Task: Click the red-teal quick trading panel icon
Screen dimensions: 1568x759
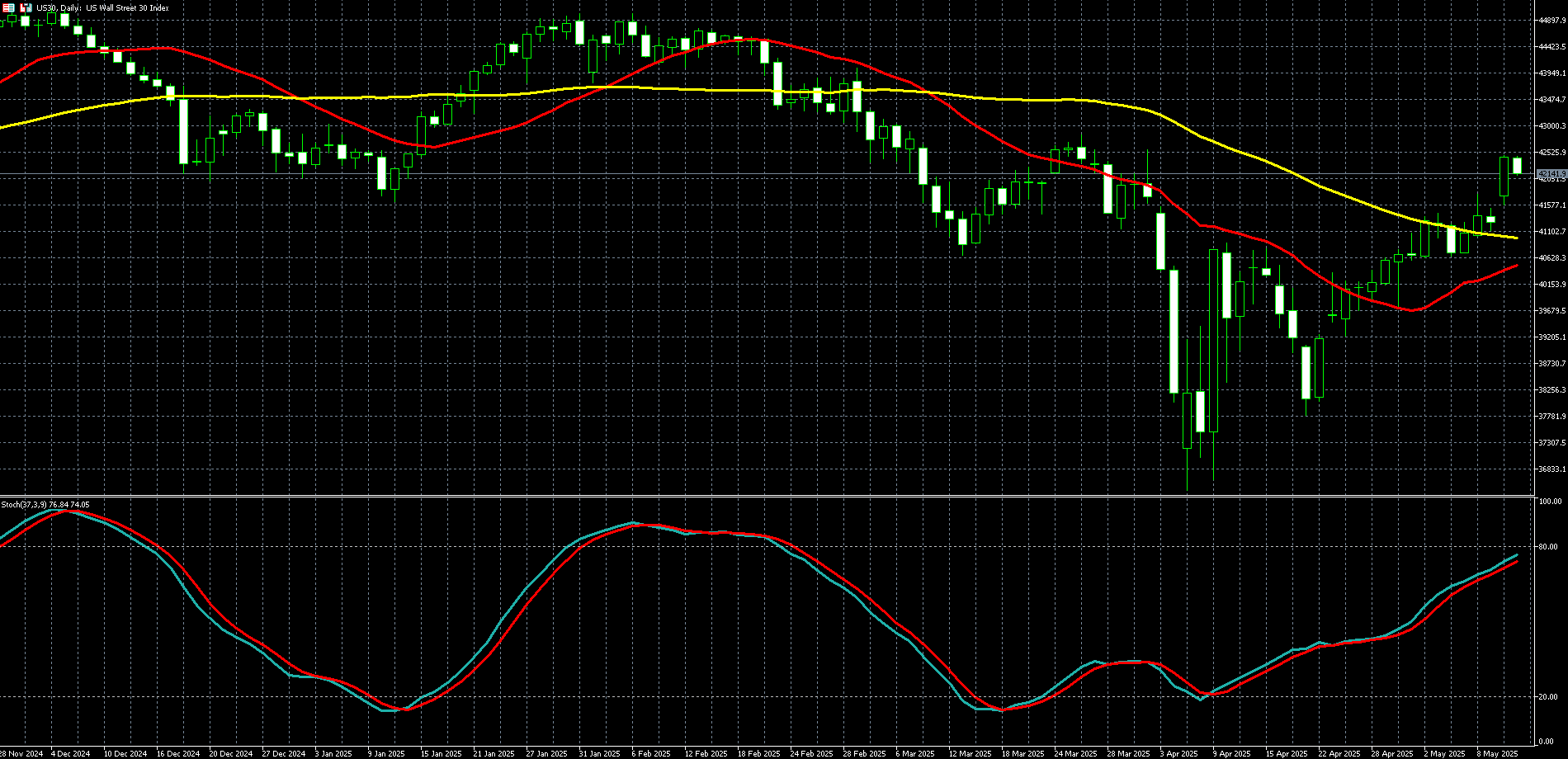Action: (x=9, y=7)
